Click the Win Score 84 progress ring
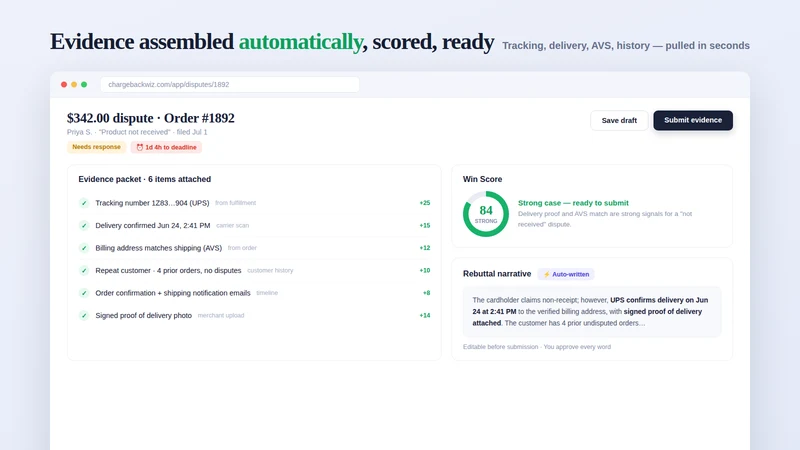The width and height of the screenshot is (800, 450). (486, 214)
